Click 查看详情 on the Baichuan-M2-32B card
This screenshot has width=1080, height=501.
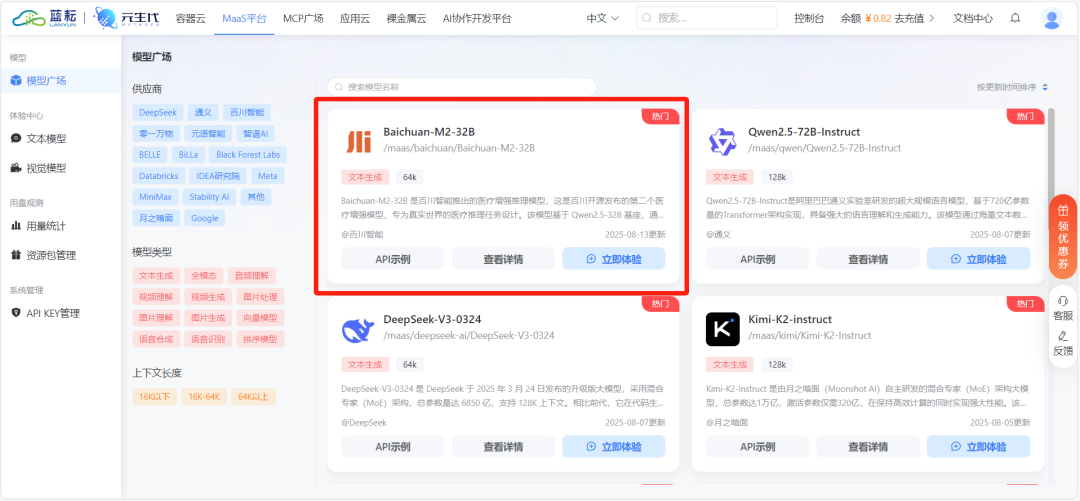point(503,259)
